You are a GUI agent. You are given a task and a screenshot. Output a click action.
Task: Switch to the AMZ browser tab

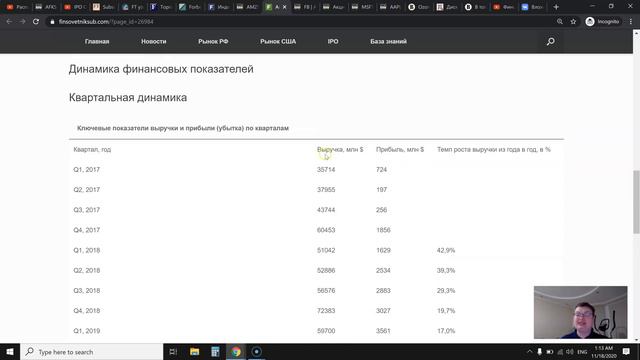[247, 7]
